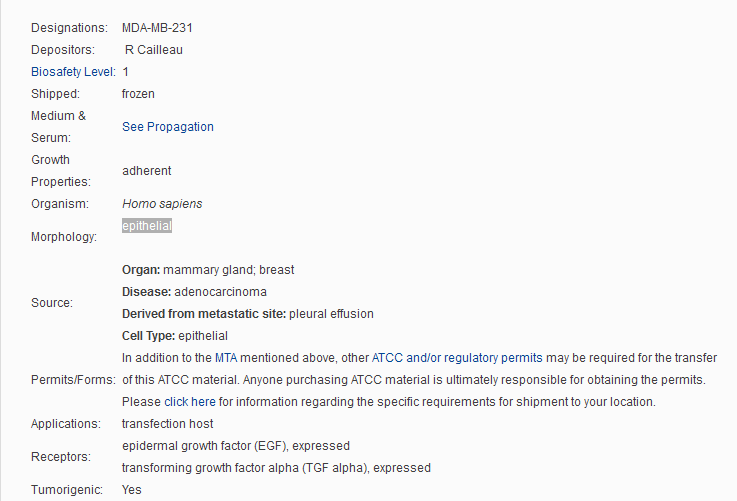This screenshot has height=501, width=737.
Task: Click the 'frozen' Shipped value
Action: (138, 94)
